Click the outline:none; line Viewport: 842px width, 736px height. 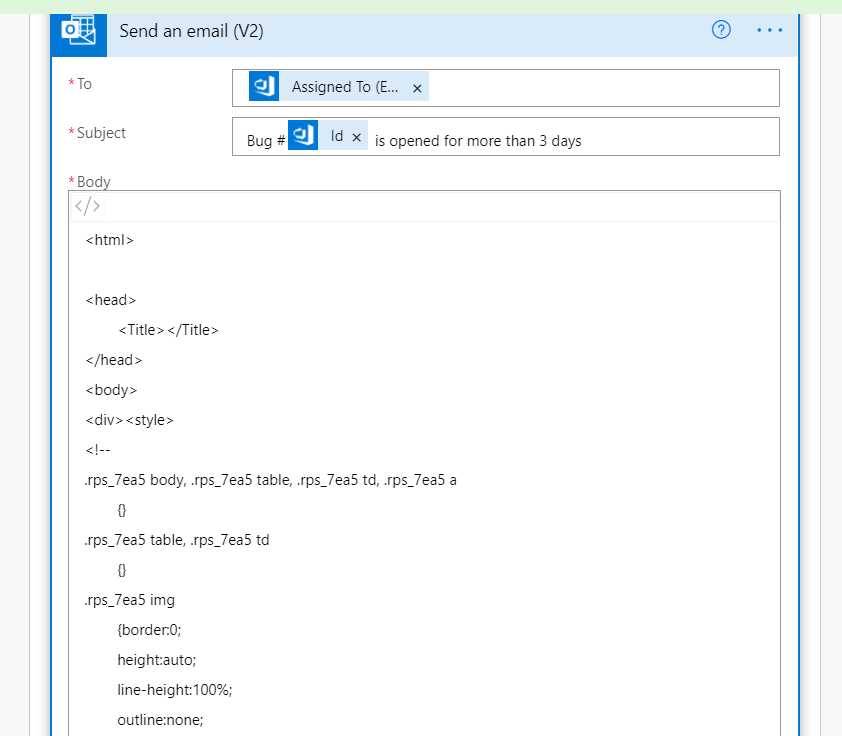point(160,720)
